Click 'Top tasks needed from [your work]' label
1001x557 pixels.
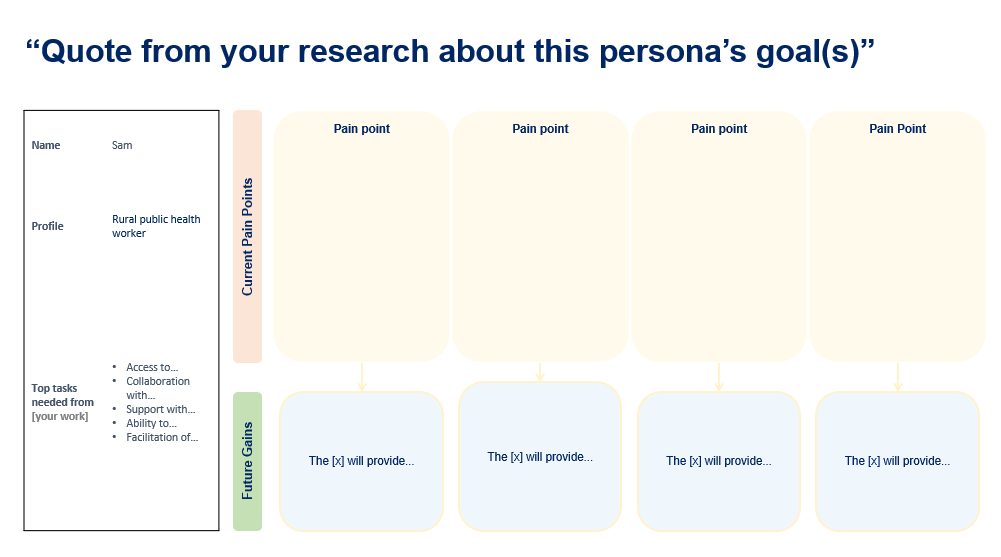(x=63, y=403)
